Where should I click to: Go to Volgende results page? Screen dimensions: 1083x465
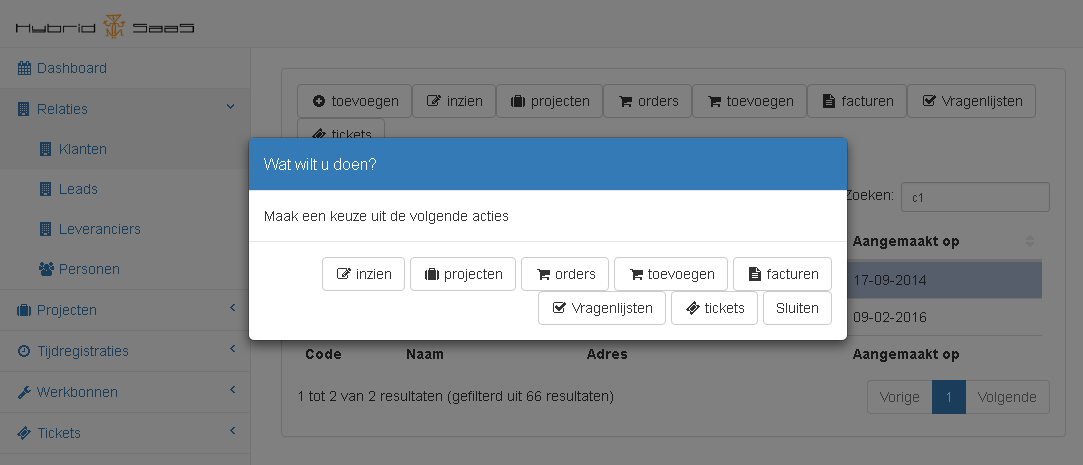click(x=1007, y=397)
